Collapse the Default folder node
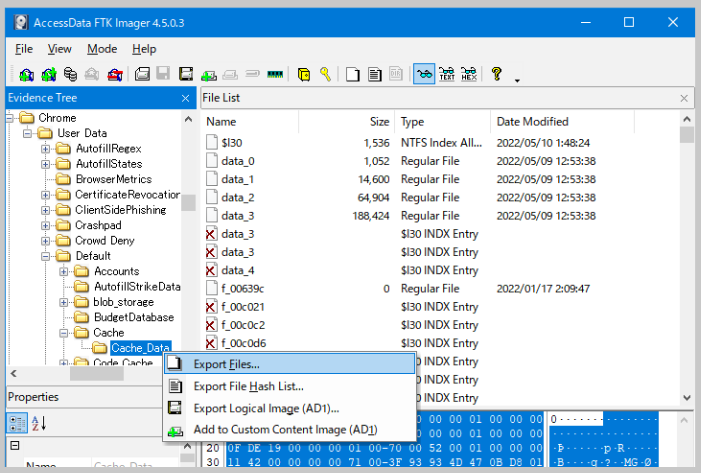701x473 pixels. click(x=46, y=256)
